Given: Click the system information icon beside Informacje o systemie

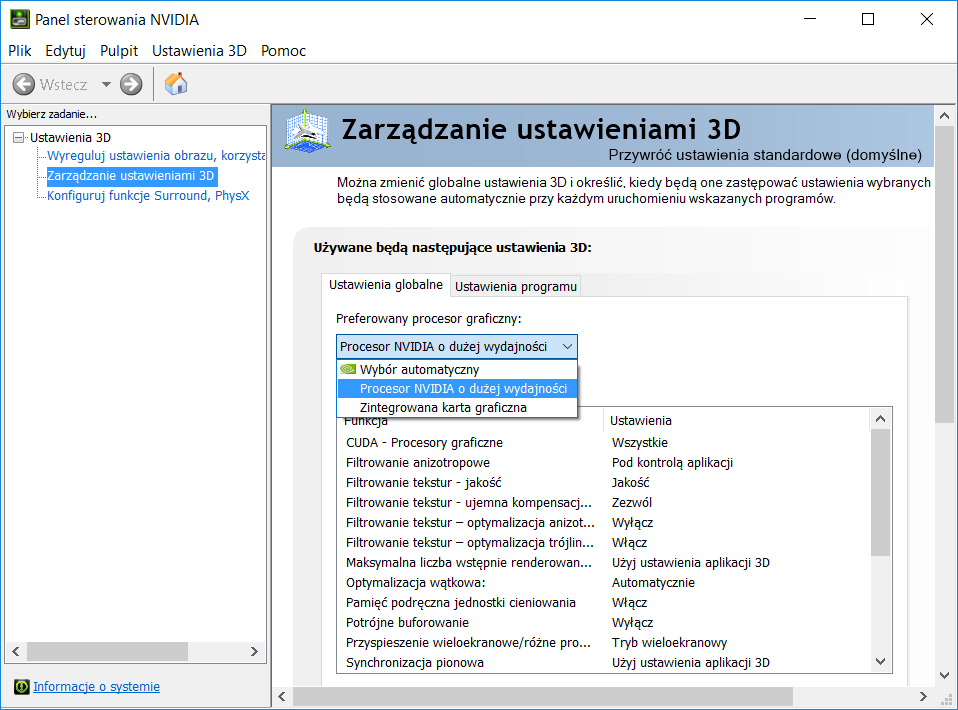Looking at the screenshot, I should click(21, 687).
